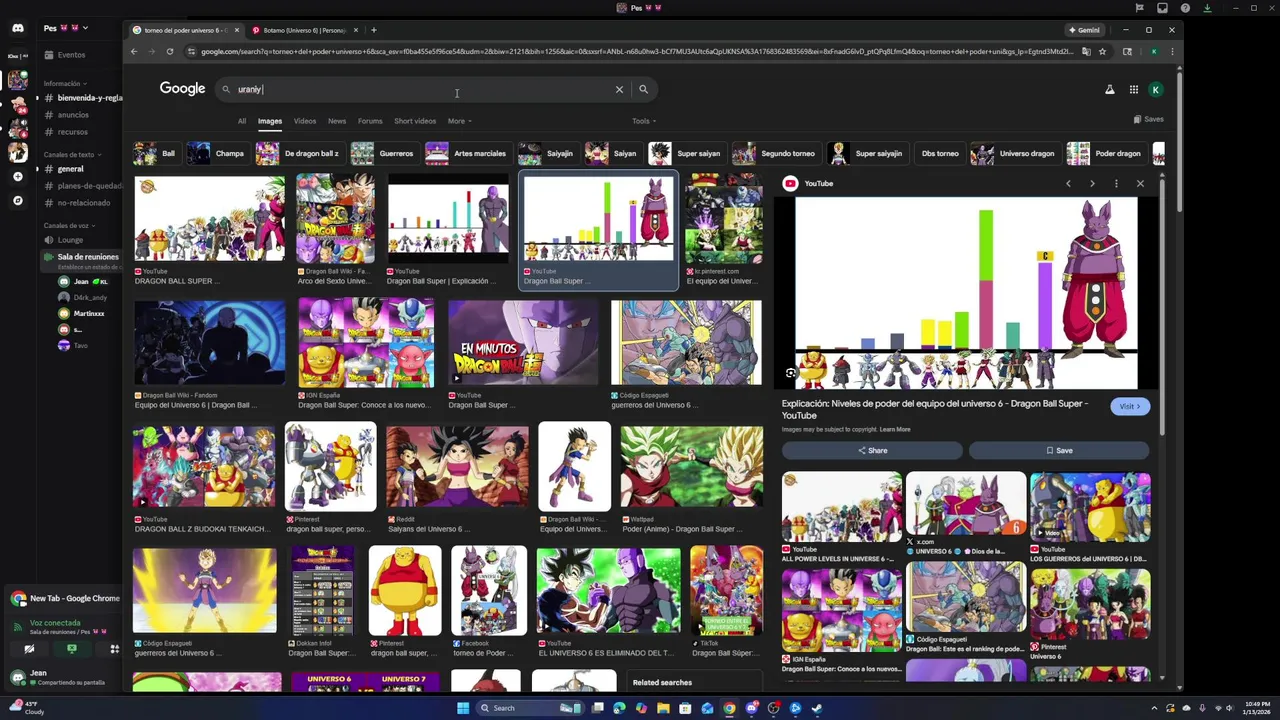Open Discord inbox icon in top bar
This screenshot has height=720, width=1280.
(1164, 8)
